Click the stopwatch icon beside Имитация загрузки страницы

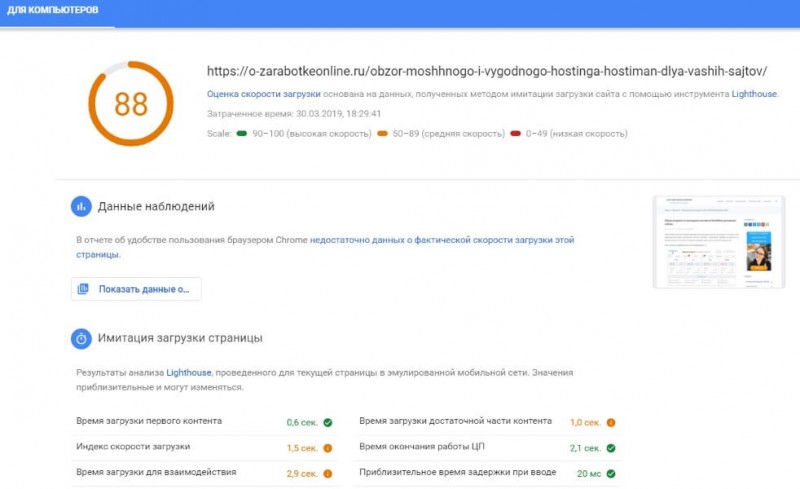[81, 338]
